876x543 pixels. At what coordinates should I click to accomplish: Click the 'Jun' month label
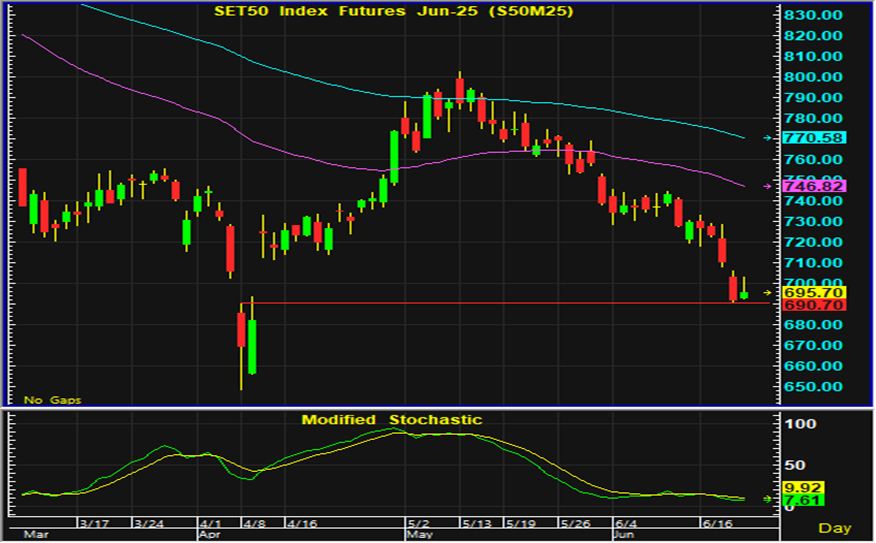click(x=624, y=535)
